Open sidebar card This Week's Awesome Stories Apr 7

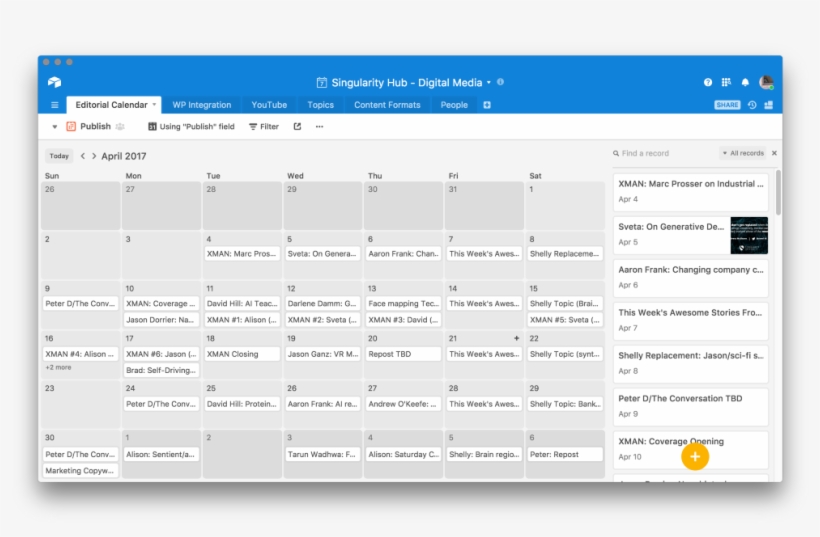pyautogui.click(x=690, y=321)
